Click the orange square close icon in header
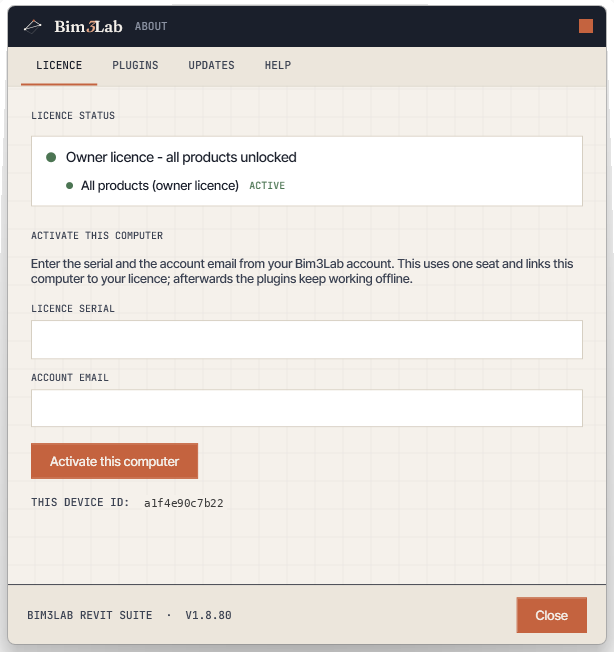614x652 pixels. point(586,26)
